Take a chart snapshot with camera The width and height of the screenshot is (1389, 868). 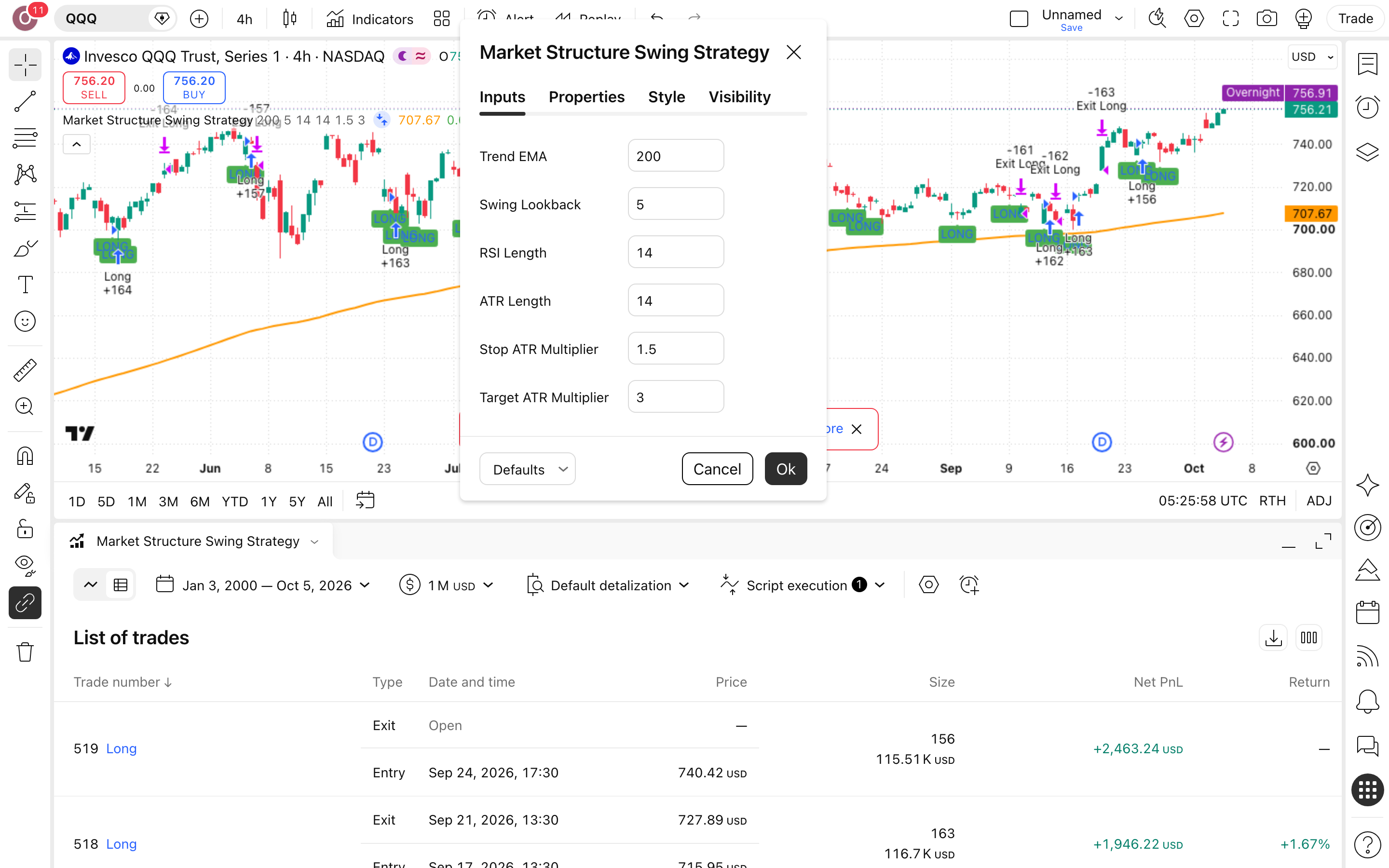pos(1267,19)
